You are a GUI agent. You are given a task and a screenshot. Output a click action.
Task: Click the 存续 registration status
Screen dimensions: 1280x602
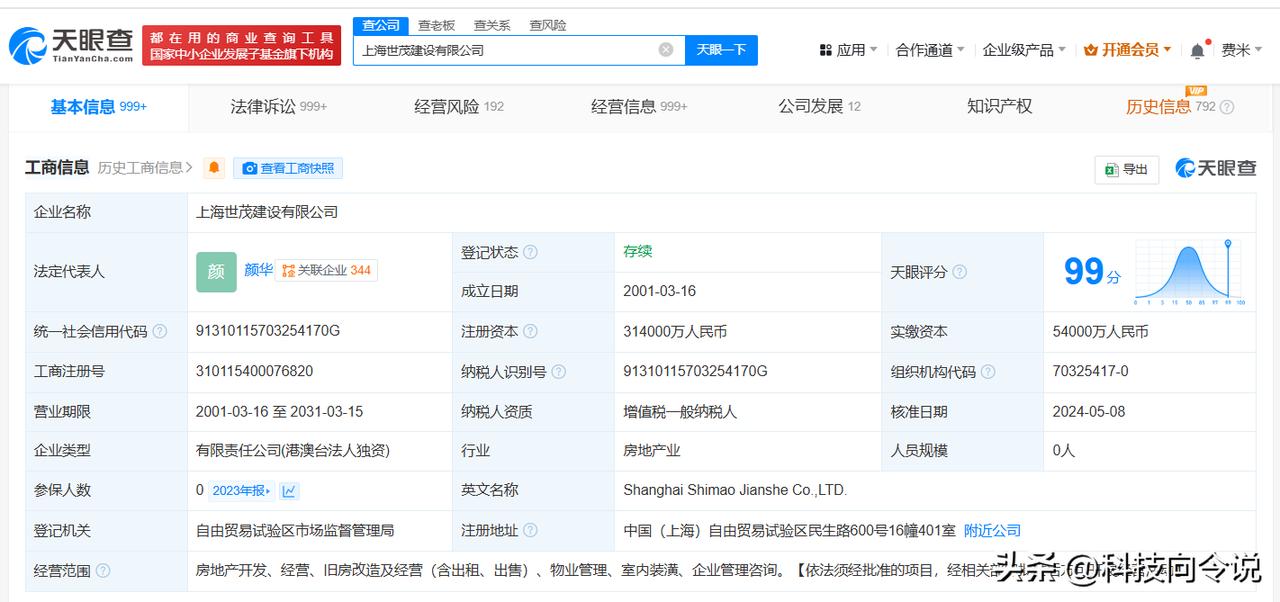[x=637, y=251]
